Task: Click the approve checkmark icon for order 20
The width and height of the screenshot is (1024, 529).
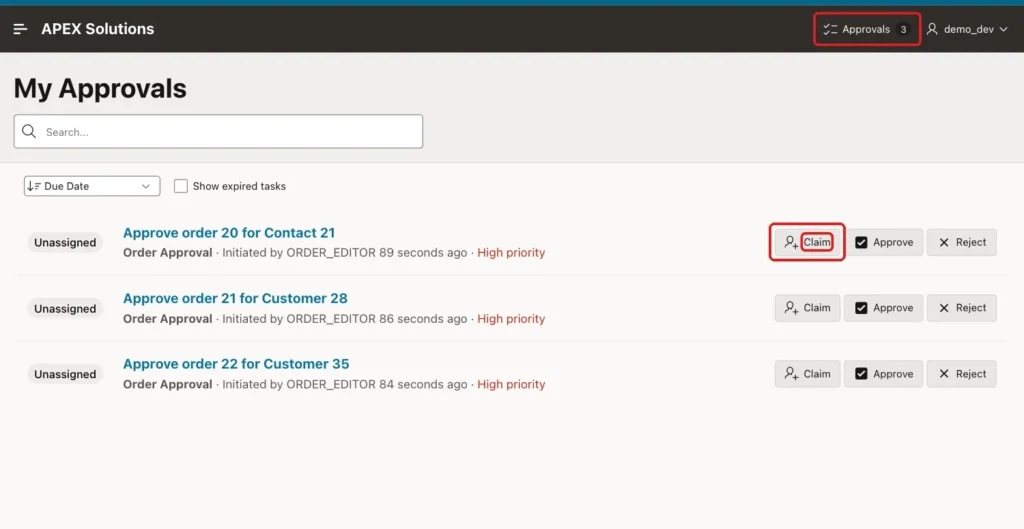Action: click(861, 242)
